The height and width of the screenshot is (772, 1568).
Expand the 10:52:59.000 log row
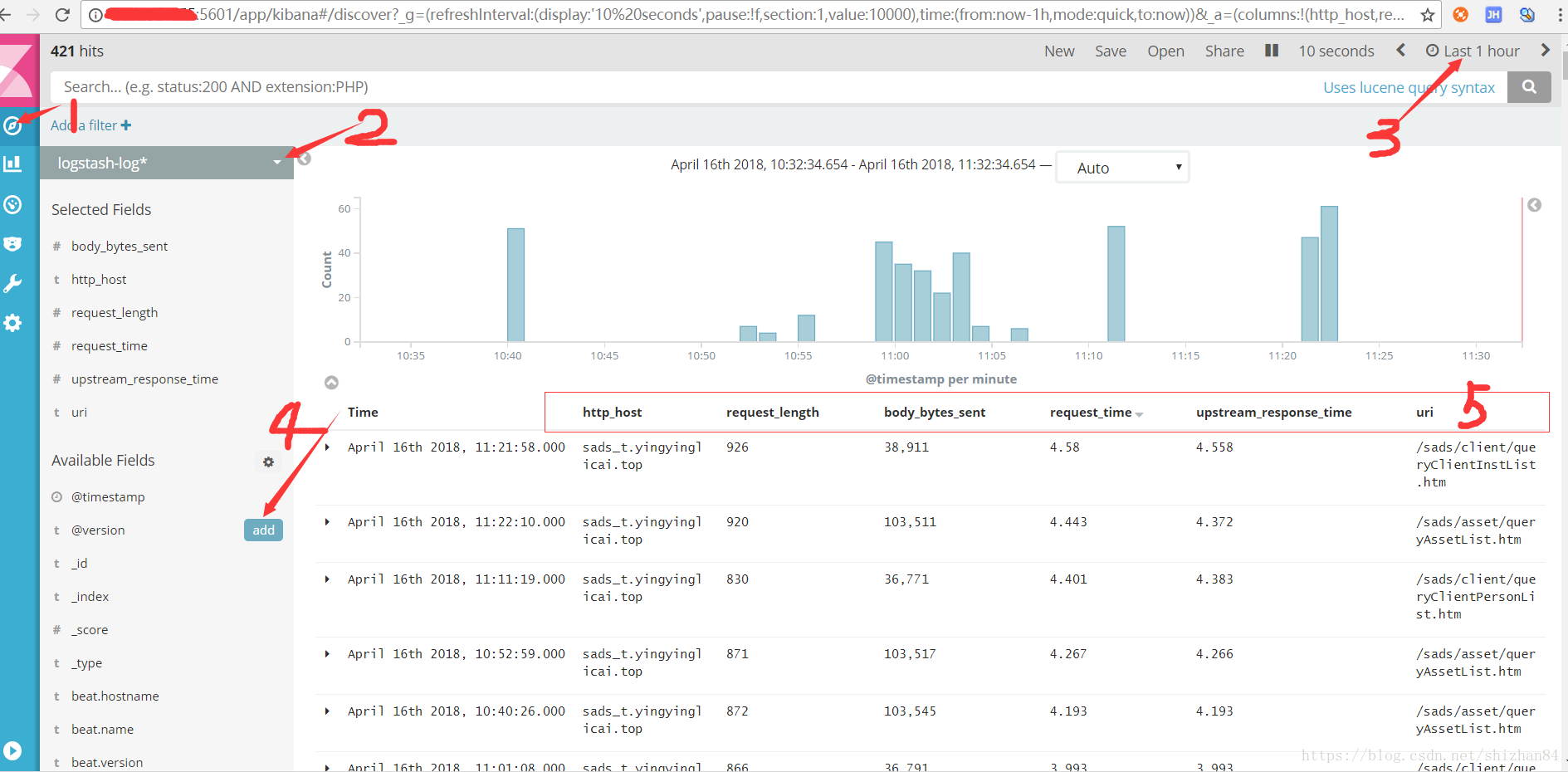pyautogui.click(x=327, y=654)
